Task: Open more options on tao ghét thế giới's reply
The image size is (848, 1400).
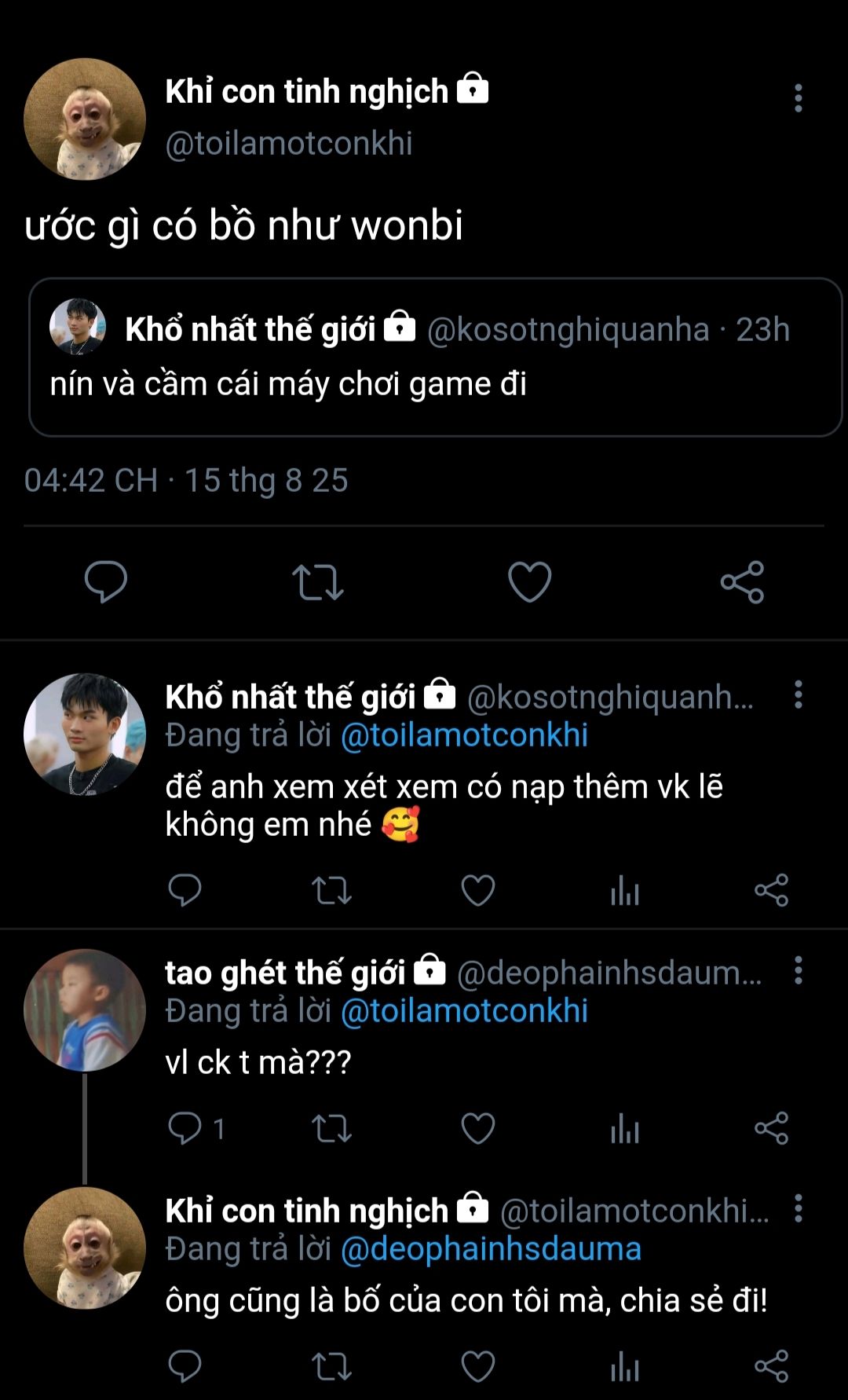Action: pyautogui.click(x=798, y=971)
